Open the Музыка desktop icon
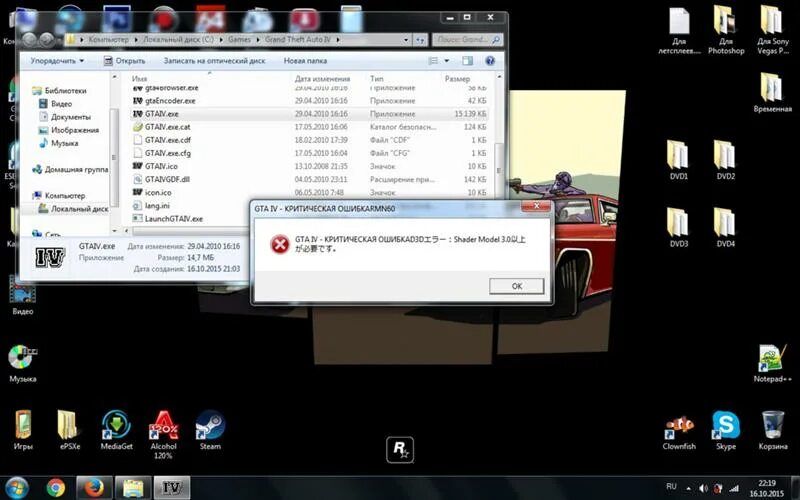 tap(23, 363)
